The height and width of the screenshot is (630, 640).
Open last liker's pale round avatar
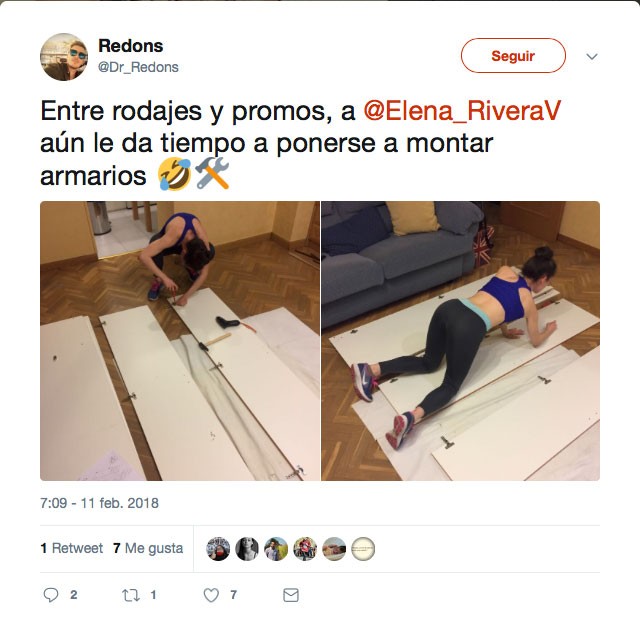363,549
